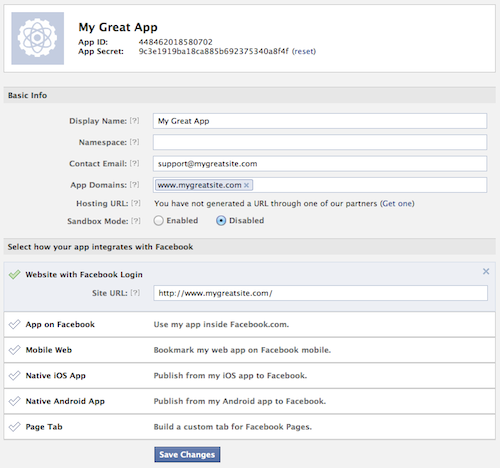Expand the Mobile Web integration row

(250, 350)
